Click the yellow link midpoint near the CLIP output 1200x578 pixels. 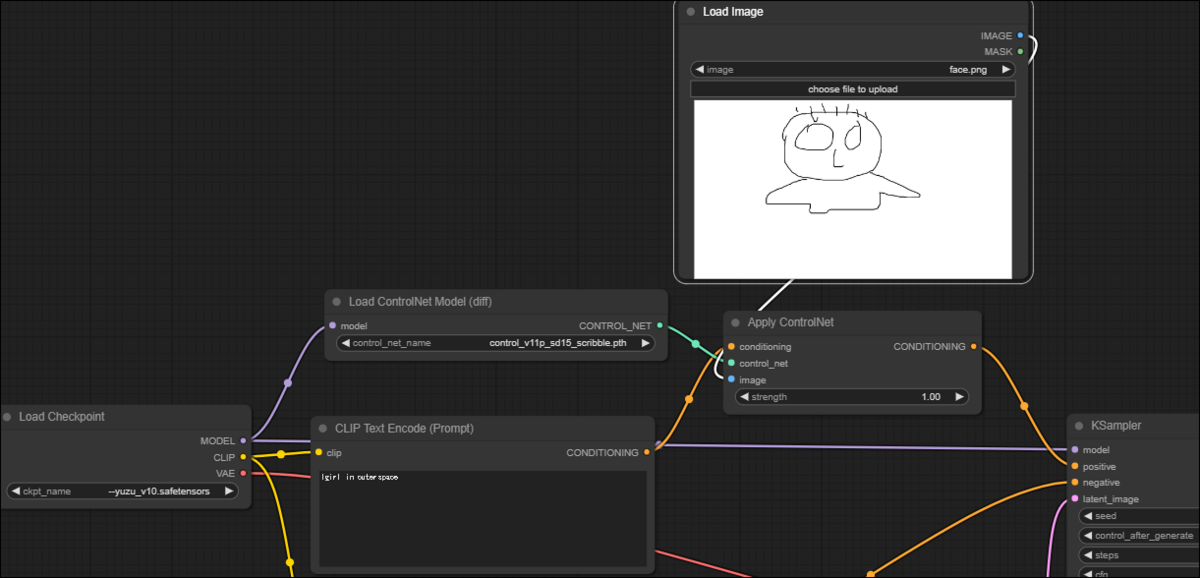click(280, 454)
